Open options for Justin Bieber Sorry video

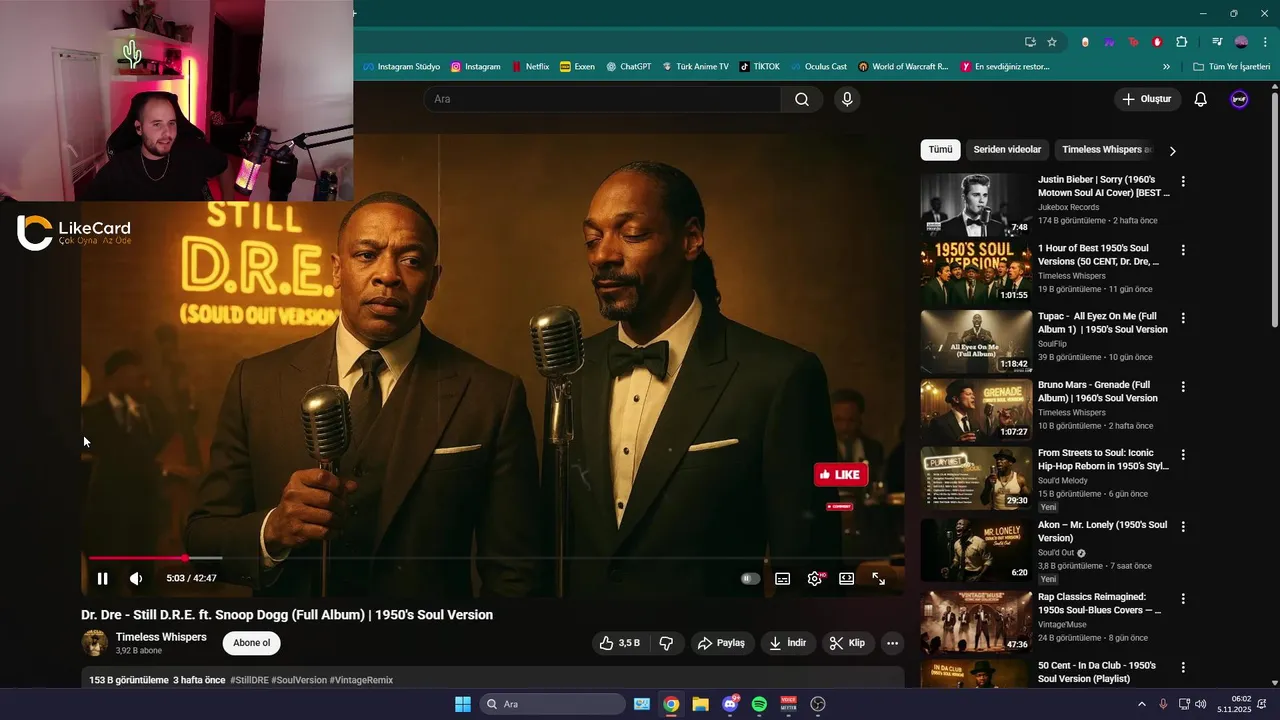pyautogui.click(x=1183, y=181)
